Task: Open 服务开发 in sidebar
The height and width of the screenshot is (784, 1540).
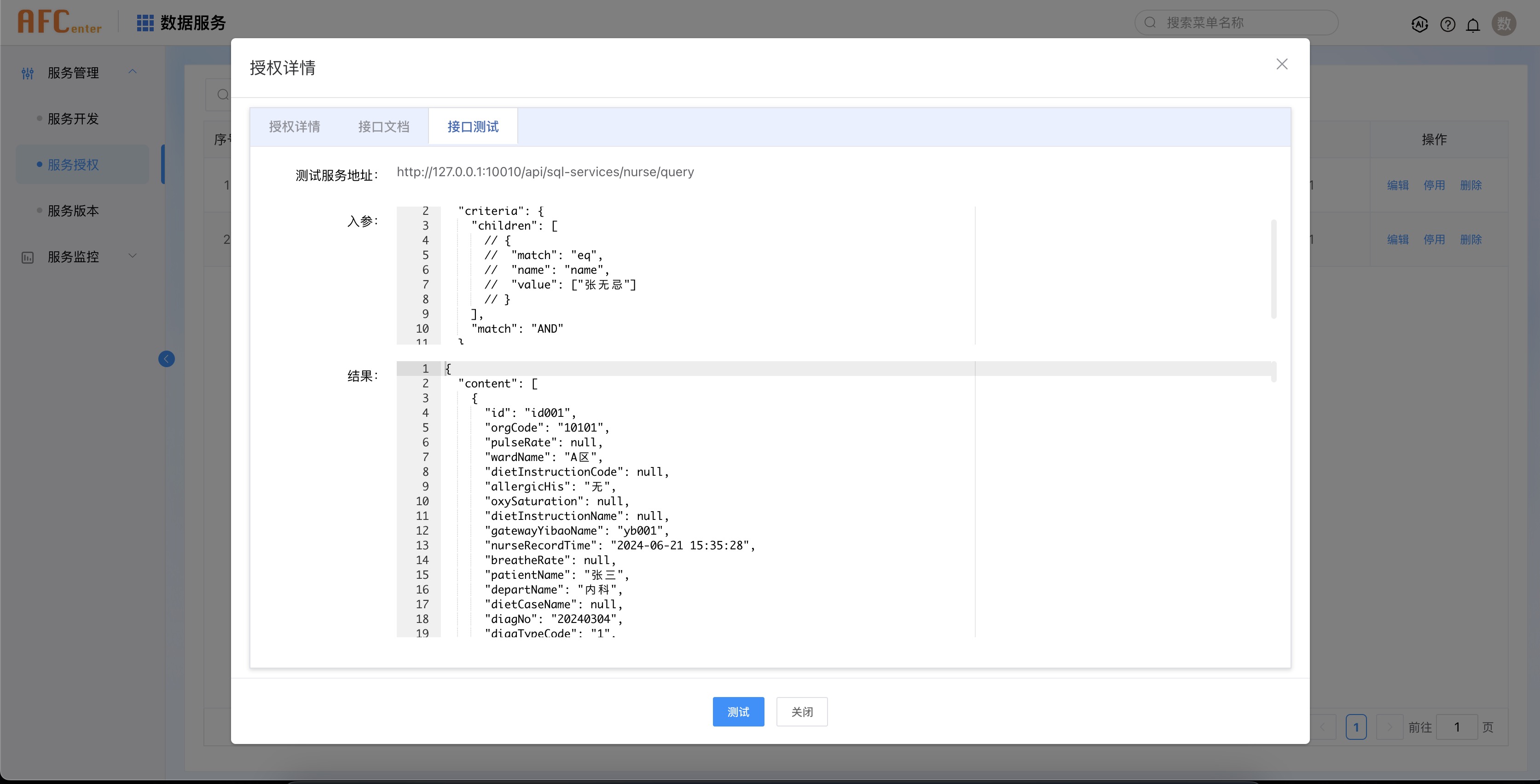Action: 73,119
